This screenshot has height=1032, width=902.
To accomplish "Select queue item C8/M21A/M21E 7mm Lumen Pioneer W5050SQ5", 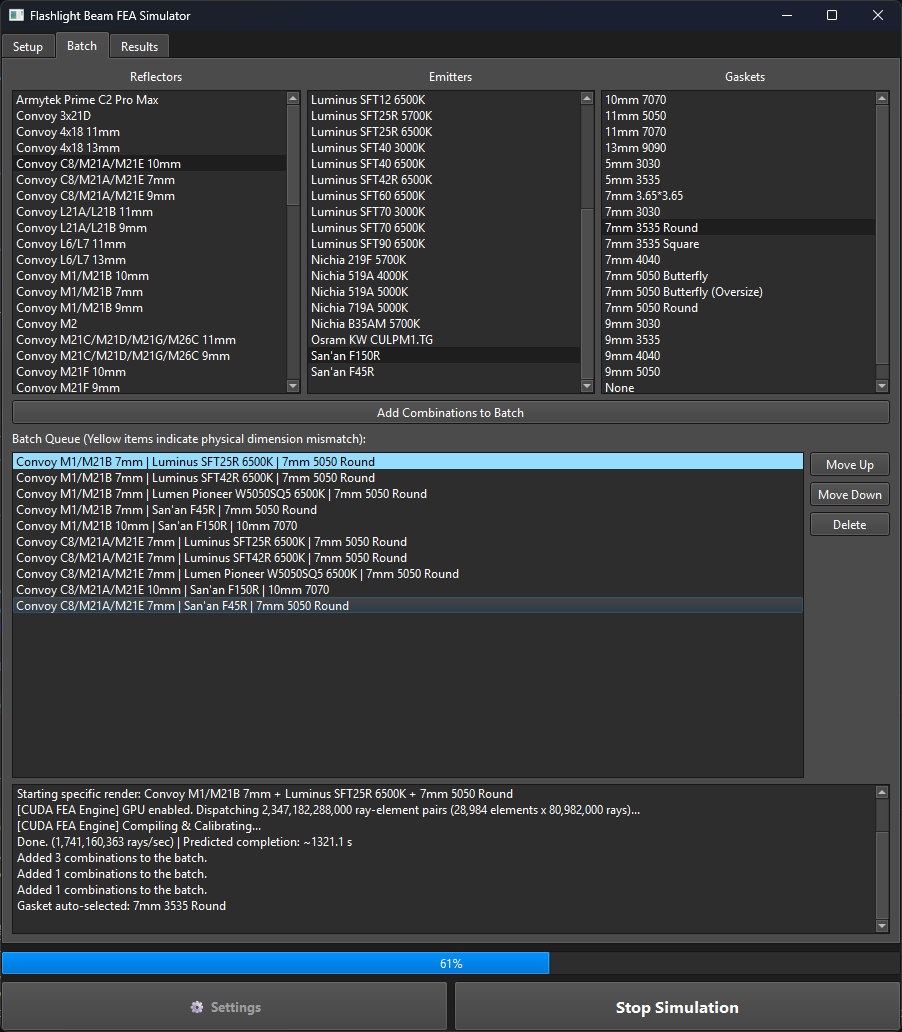I will click(x=408, y=574).
